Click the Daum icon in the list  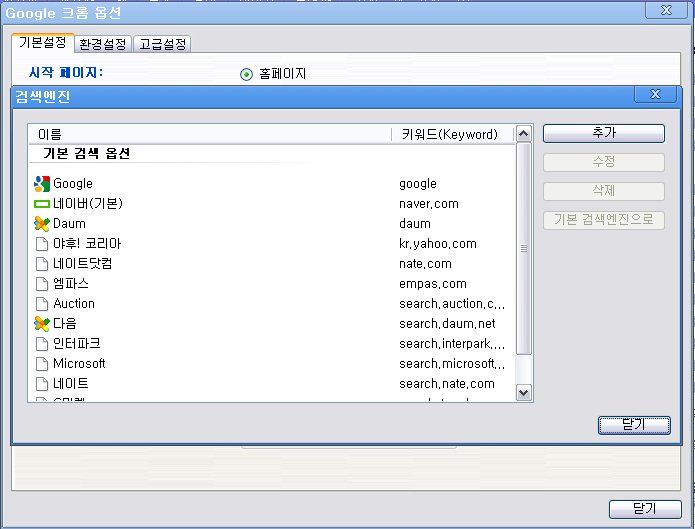point(42,224)
